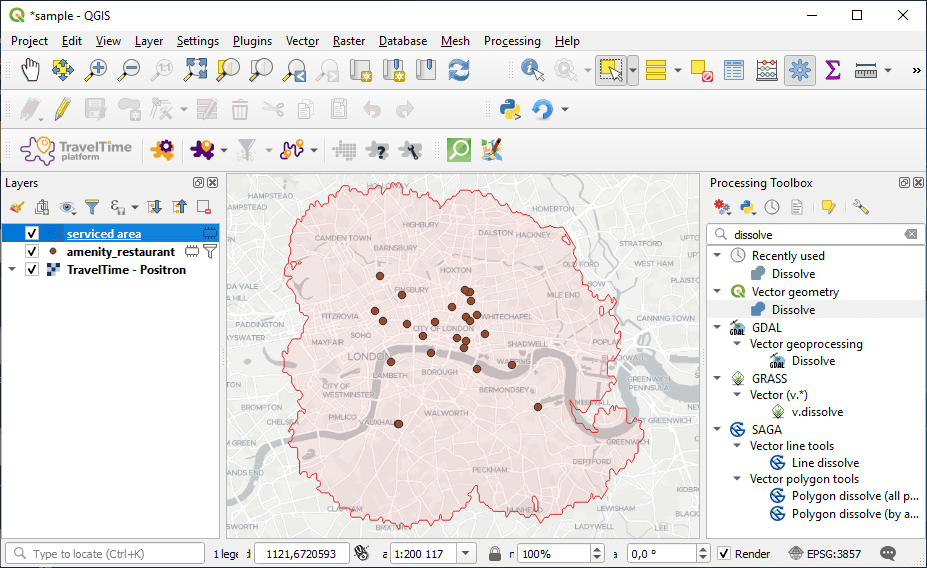
Task: Open the map scale dropdown
Action: point(466,553)
